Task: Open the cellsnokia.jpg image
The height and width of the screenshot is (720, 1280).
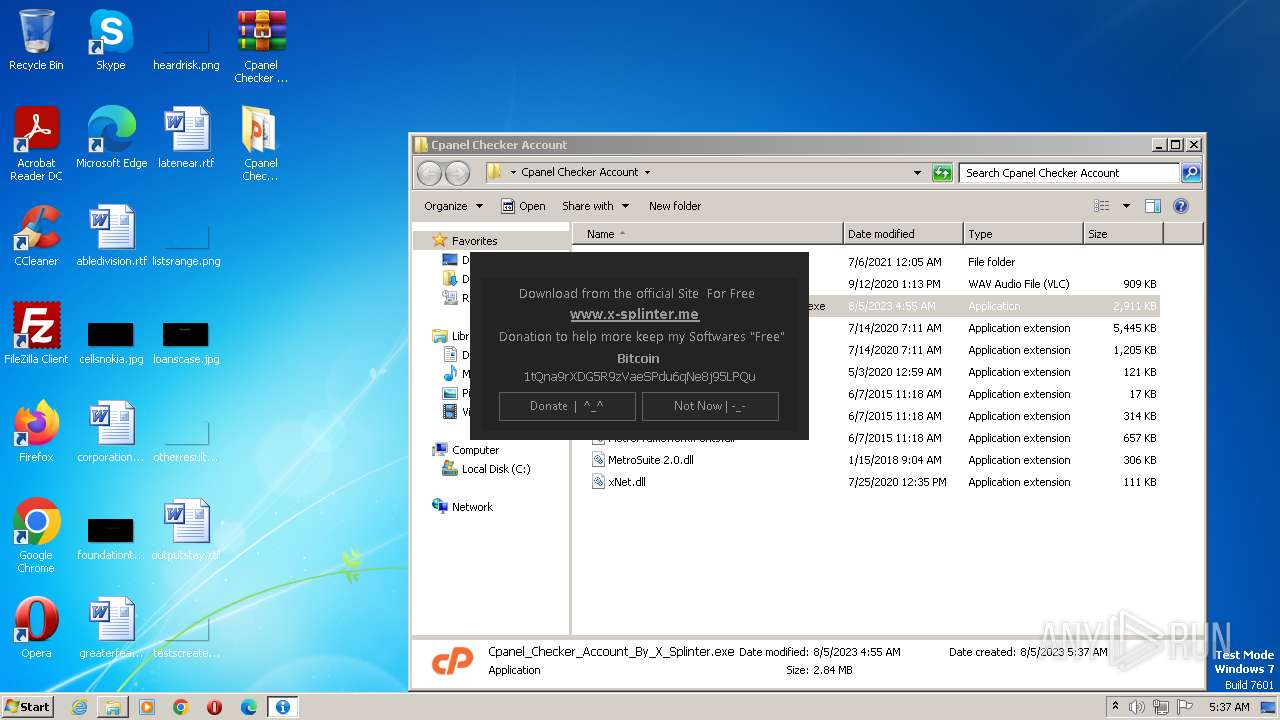Action: (x=111, y=341)
